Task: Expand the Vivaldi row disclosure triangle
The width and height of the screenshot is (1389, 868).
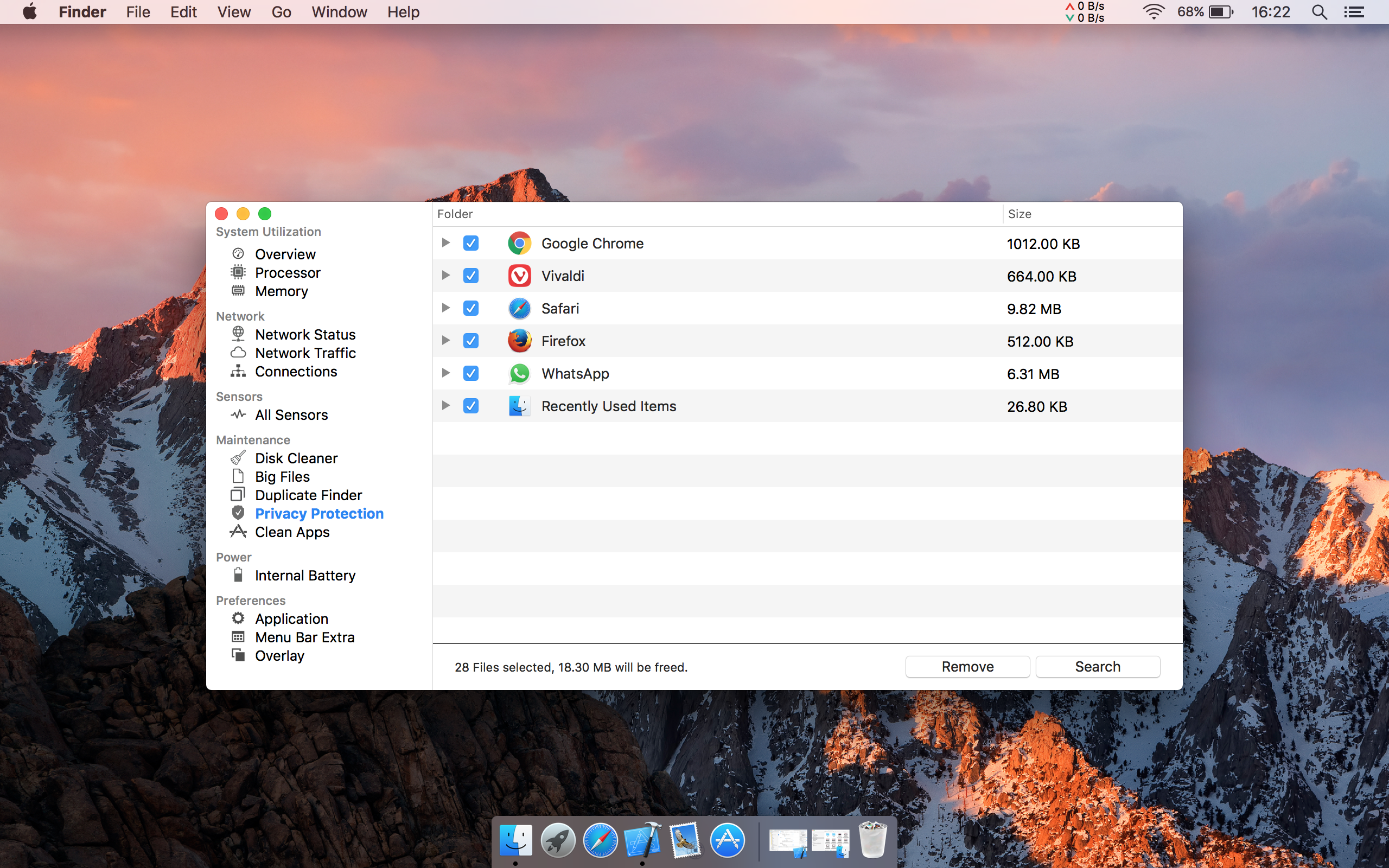Action: point(445,276)
